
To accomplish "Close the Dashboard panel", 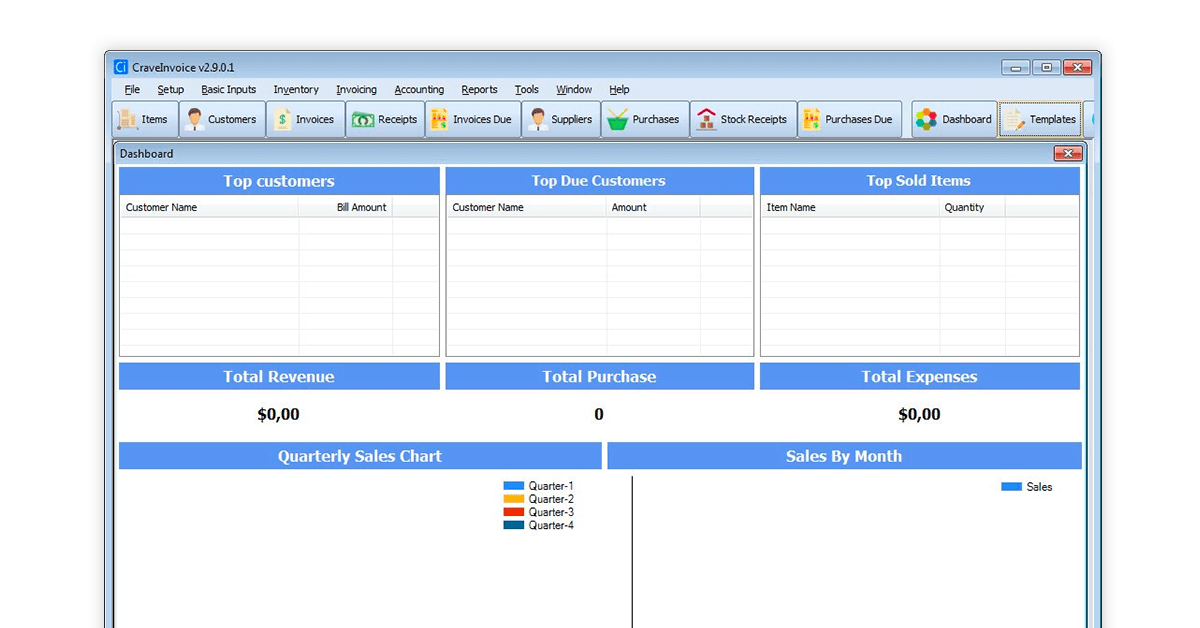I will coord(1068,153).
